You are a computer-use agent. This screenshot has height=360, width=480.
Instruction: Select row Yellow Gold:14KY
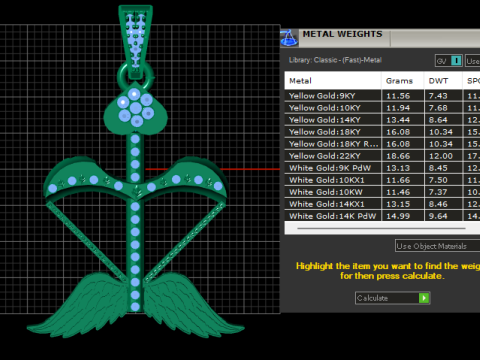tap(382, 120)
